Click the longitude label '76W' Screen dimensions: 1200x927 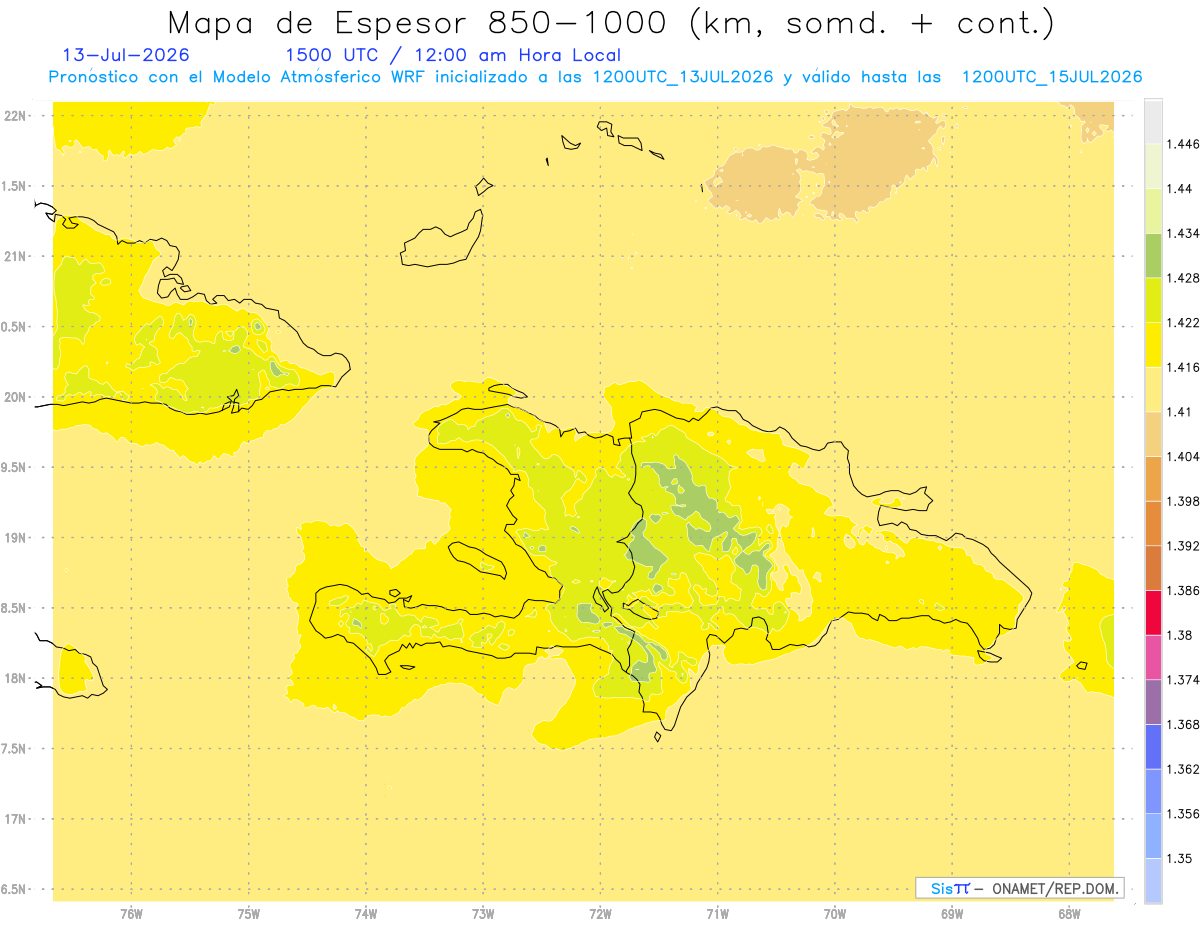[131, 914]
